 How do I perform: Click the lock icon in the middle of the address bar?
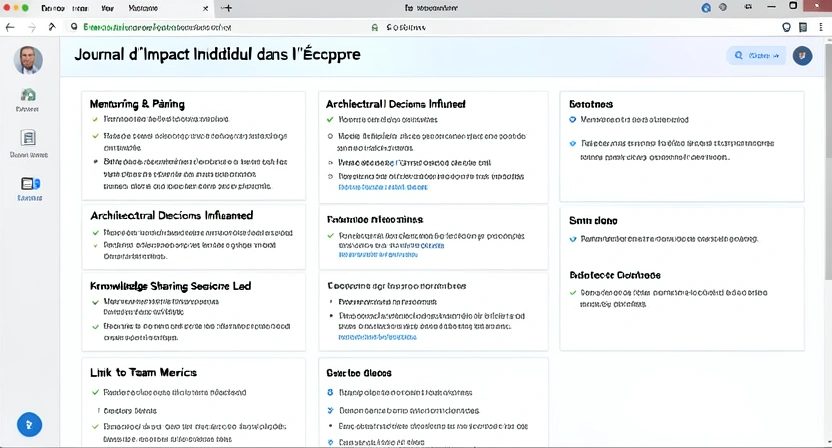click(375, 28)
